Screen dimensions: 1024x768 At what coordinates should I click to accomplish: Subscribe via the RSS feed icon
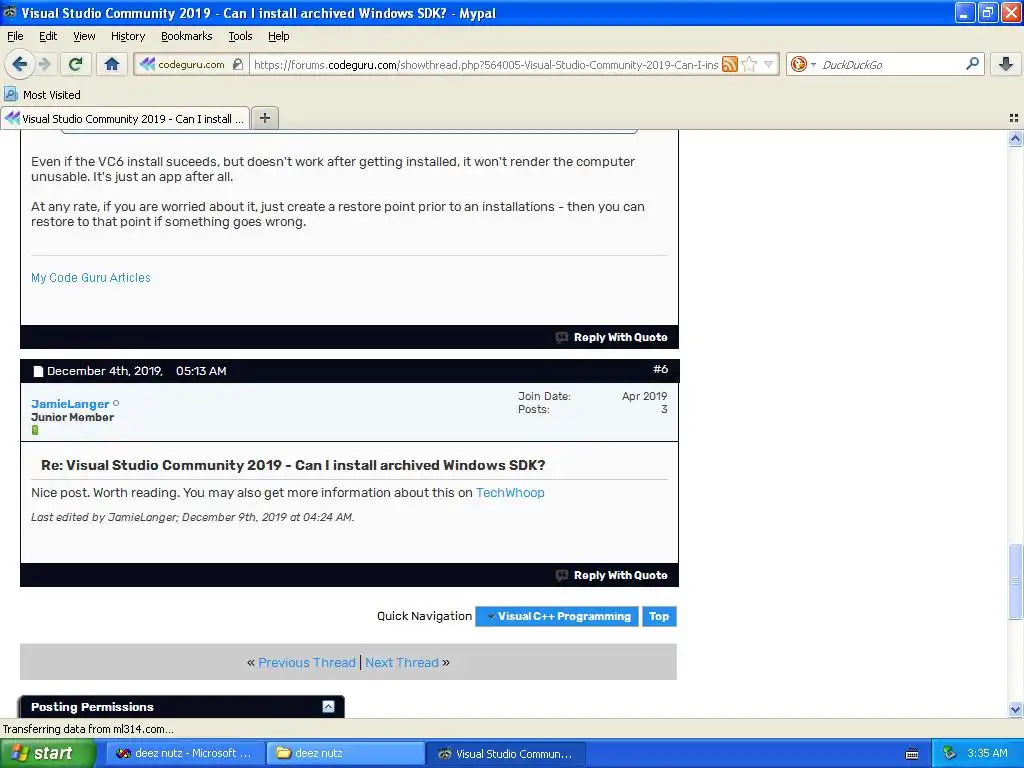point(729,64)
